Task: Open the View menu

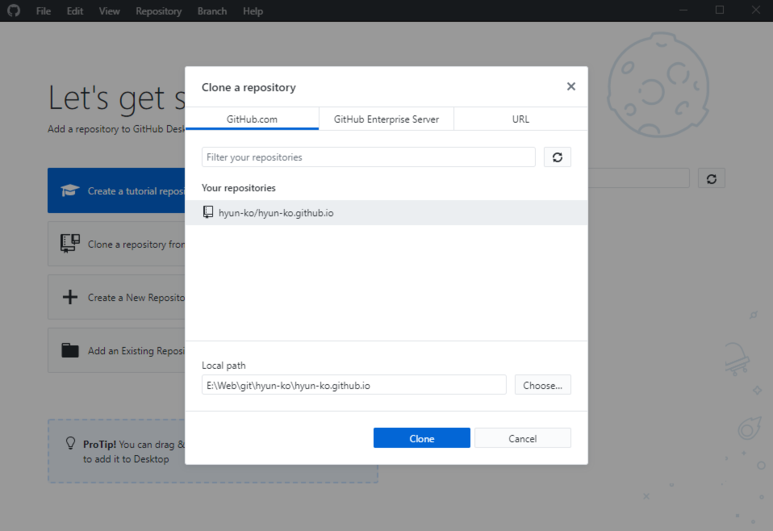Action: pos(109,11)
